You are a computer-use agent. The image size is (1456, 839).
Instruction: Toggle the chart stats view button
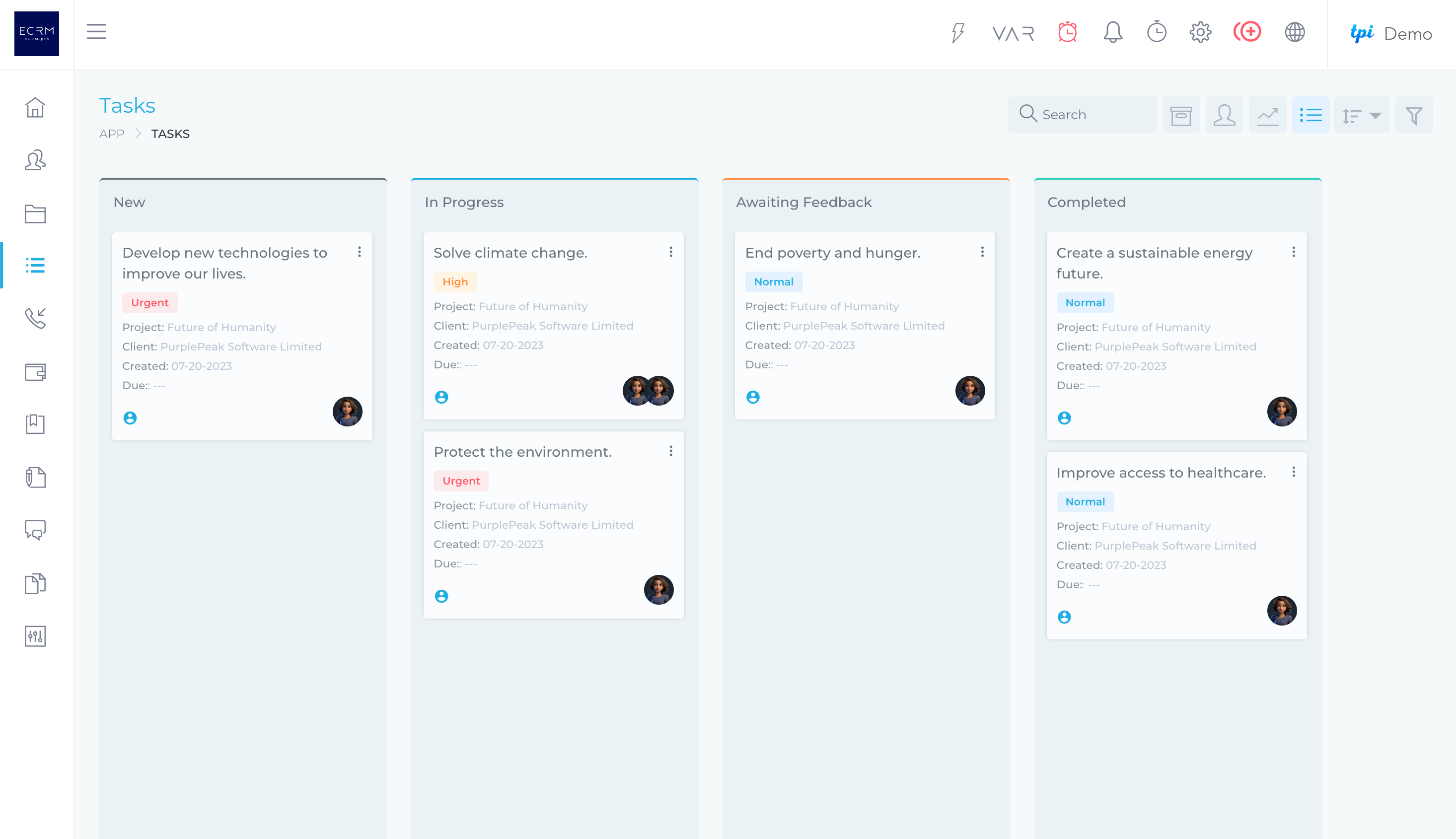point(1267,115)
